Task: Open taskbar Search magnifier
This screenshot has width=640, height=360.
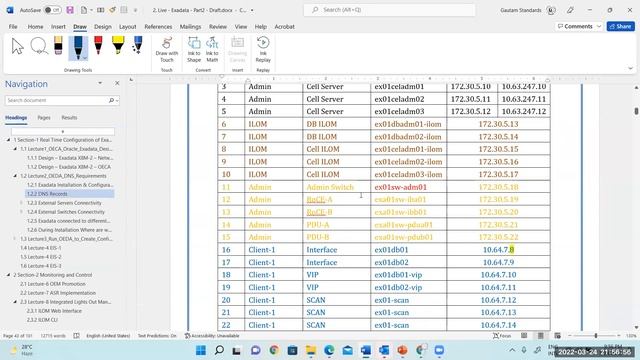Action: click(219, 350)
